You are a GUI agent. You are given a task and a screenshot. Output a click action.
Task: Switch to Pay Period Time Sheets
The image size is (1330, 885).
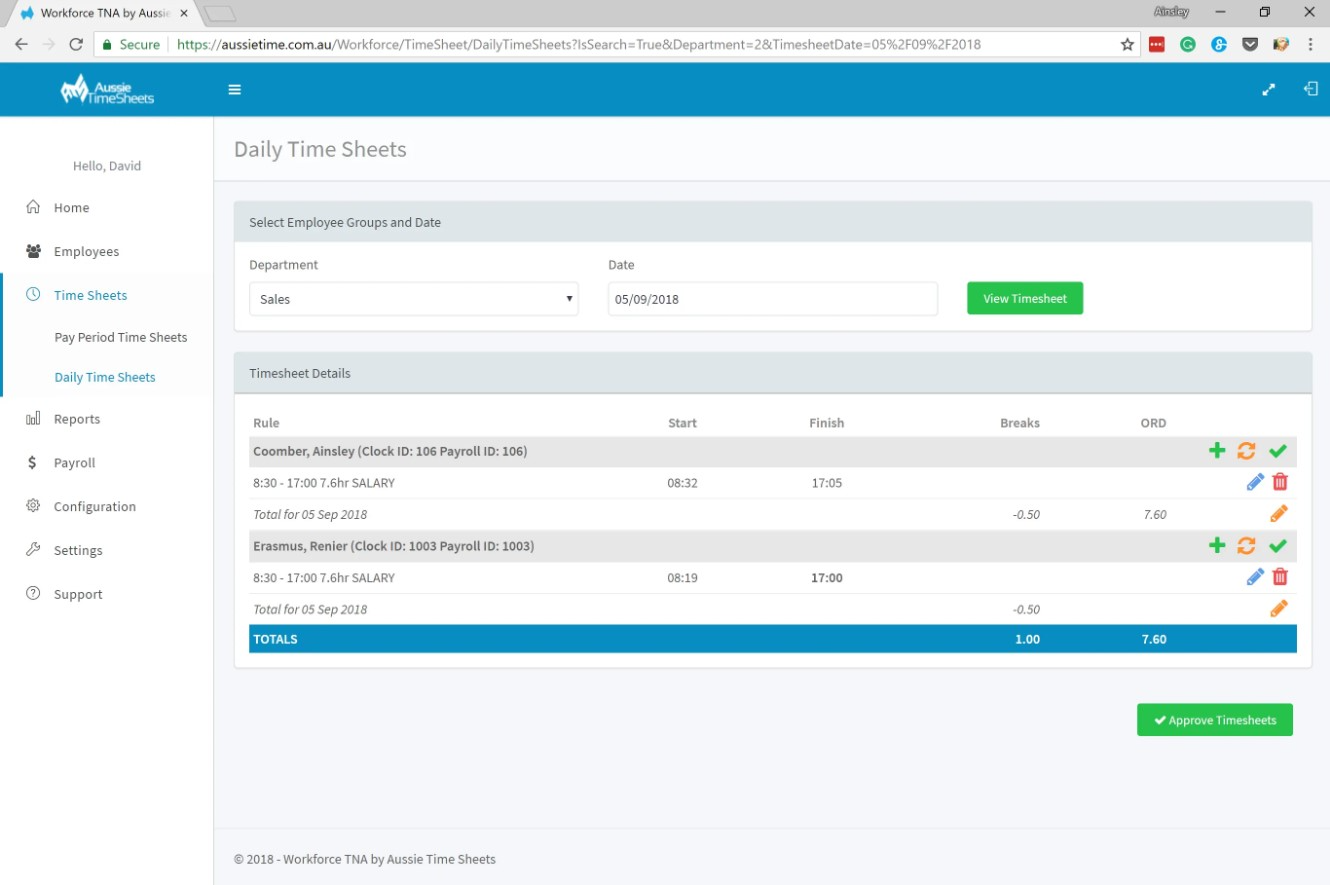[x=121, y=337]
